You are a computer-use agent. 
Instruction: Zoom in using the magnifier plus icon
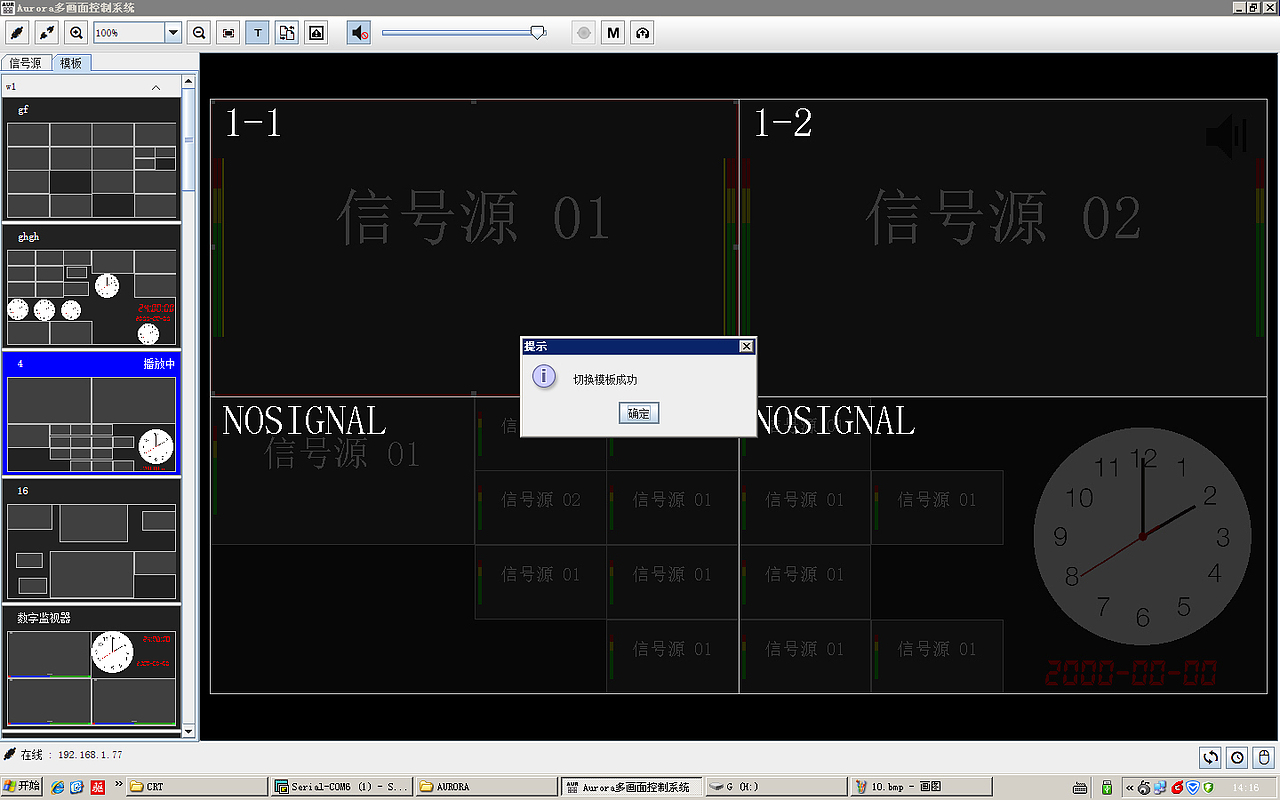point(76,33)
